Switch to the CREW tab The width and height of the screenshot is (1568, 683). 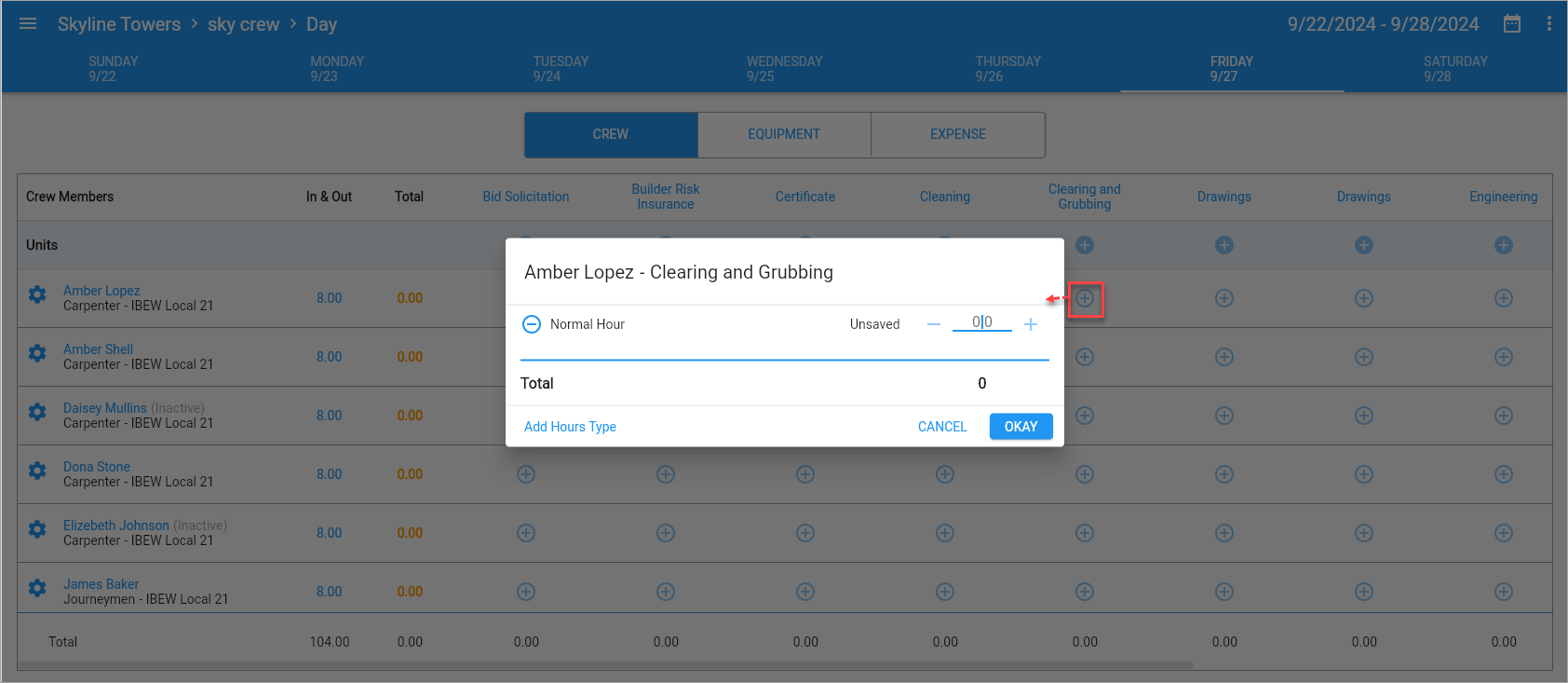click(611, 134)
